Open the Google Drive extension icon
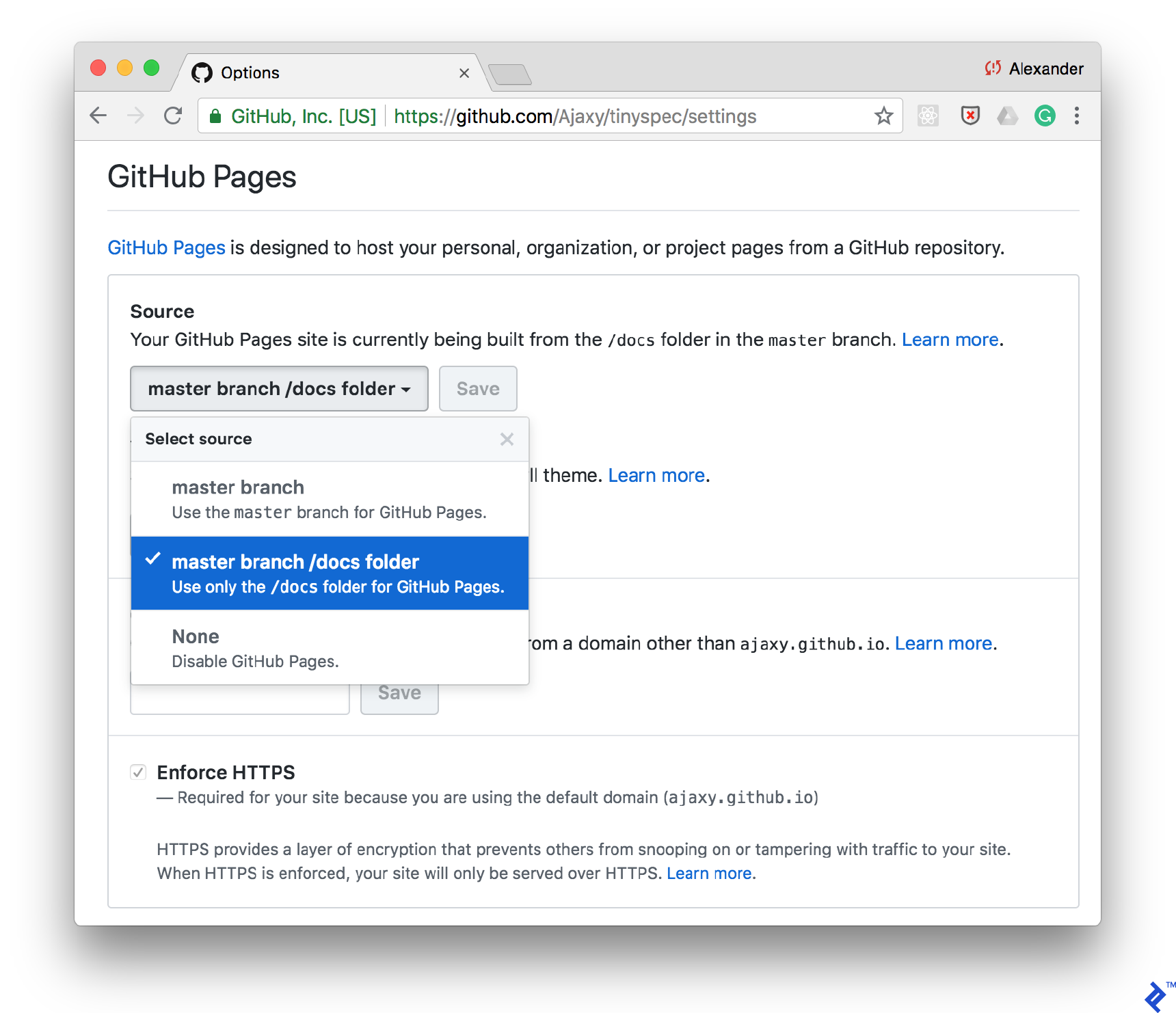The height and width of the screenshot is (1013, 1176). 1007,116
